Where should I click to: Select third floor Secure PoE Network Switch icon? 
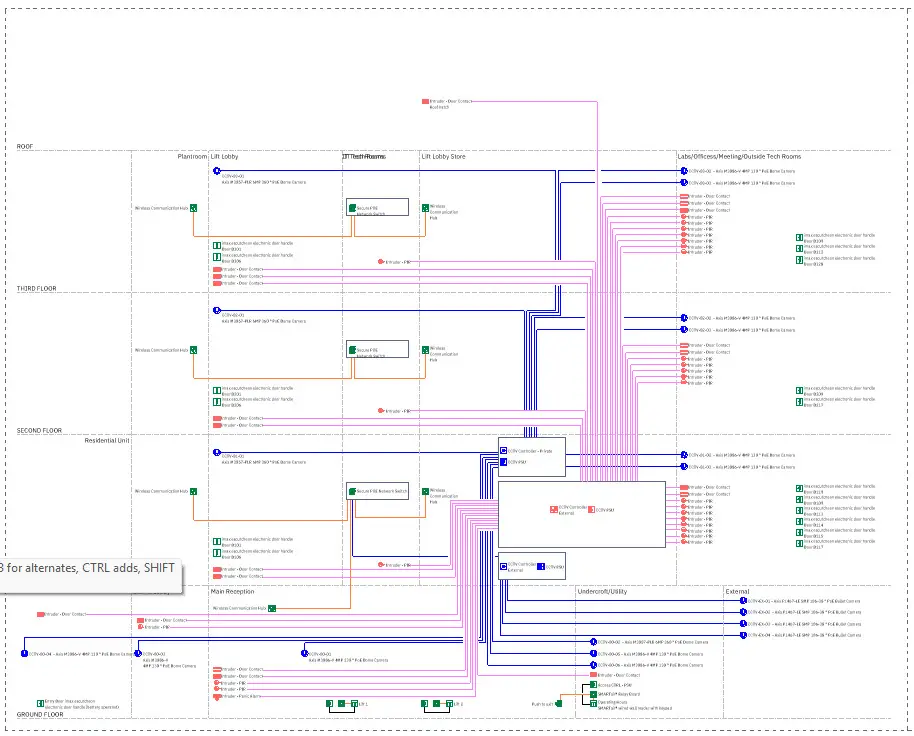coord(352,208)
